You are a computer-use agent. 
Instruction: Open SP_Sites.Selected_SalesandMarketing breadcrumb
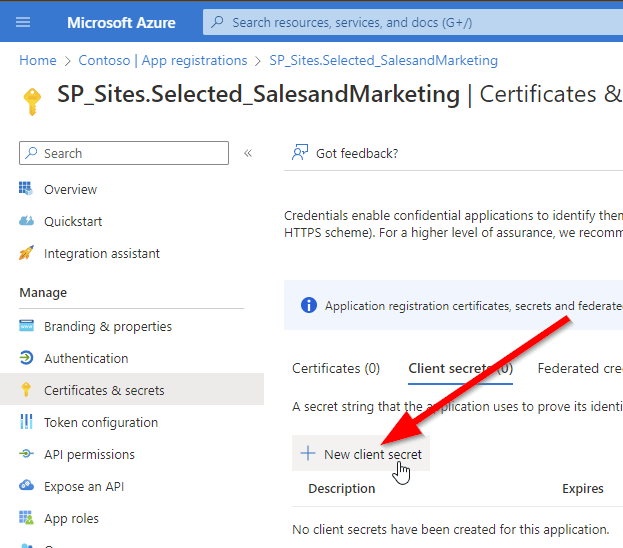(383, 60)
